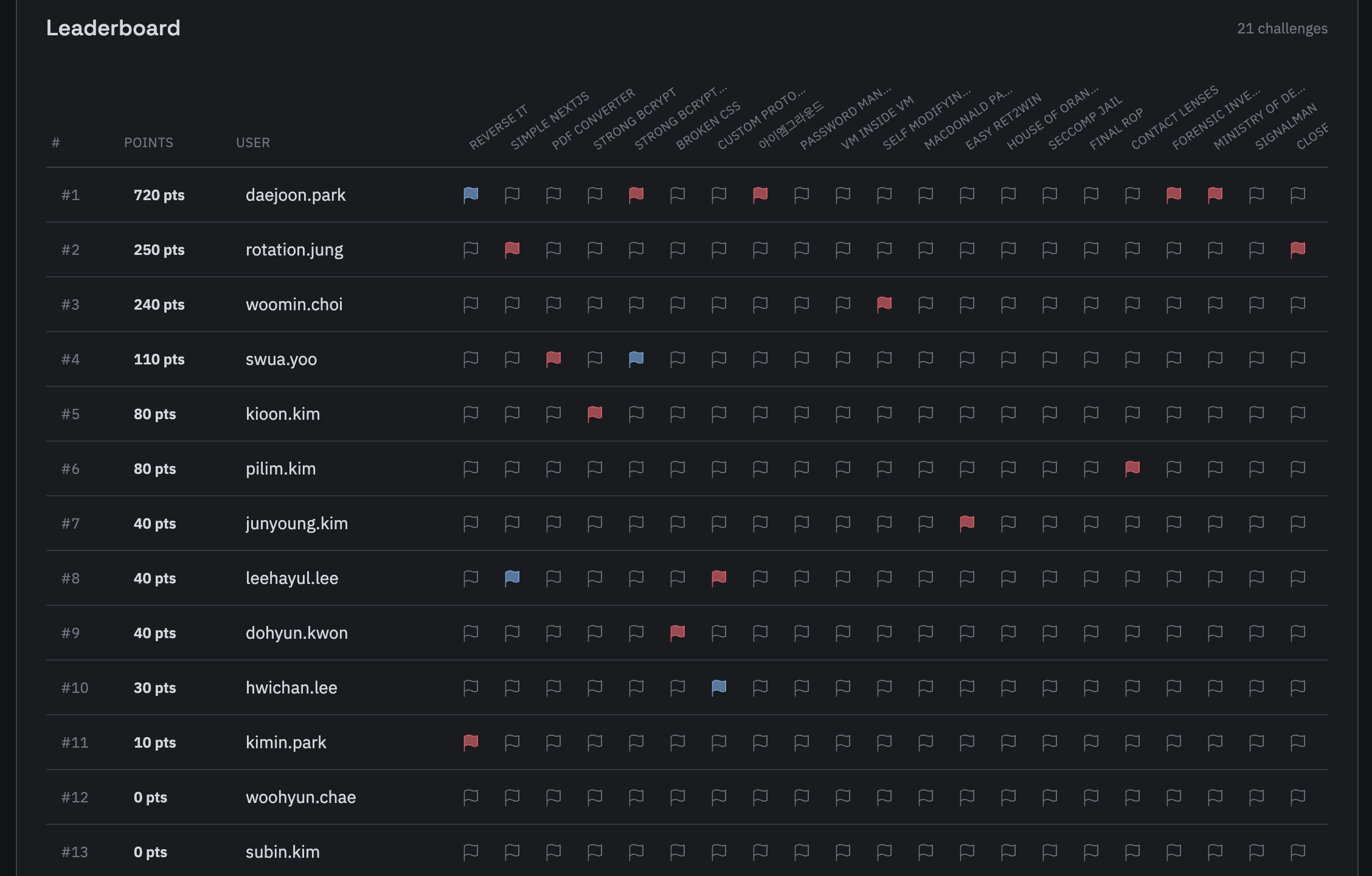Click rotation.jung's red CLOSE flag
Screen dimensions: 1372x876
click(x=1298, y=249)
